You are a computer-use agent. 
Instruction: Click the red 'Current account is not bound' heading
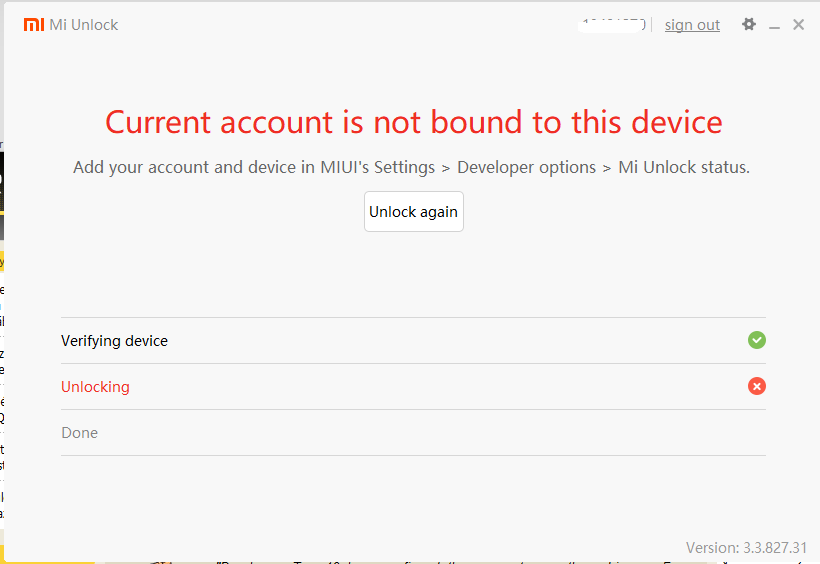coord(414,122)
